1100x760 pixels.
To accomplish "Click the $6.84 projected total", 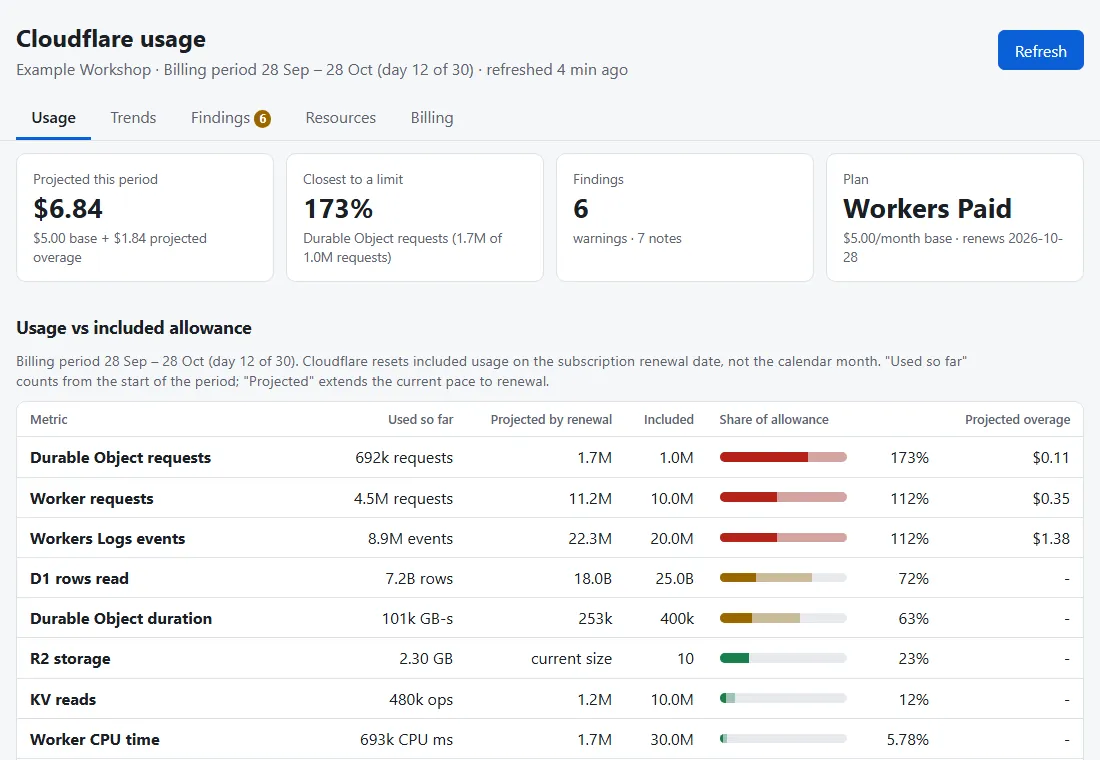I will [x=68, y=208].
